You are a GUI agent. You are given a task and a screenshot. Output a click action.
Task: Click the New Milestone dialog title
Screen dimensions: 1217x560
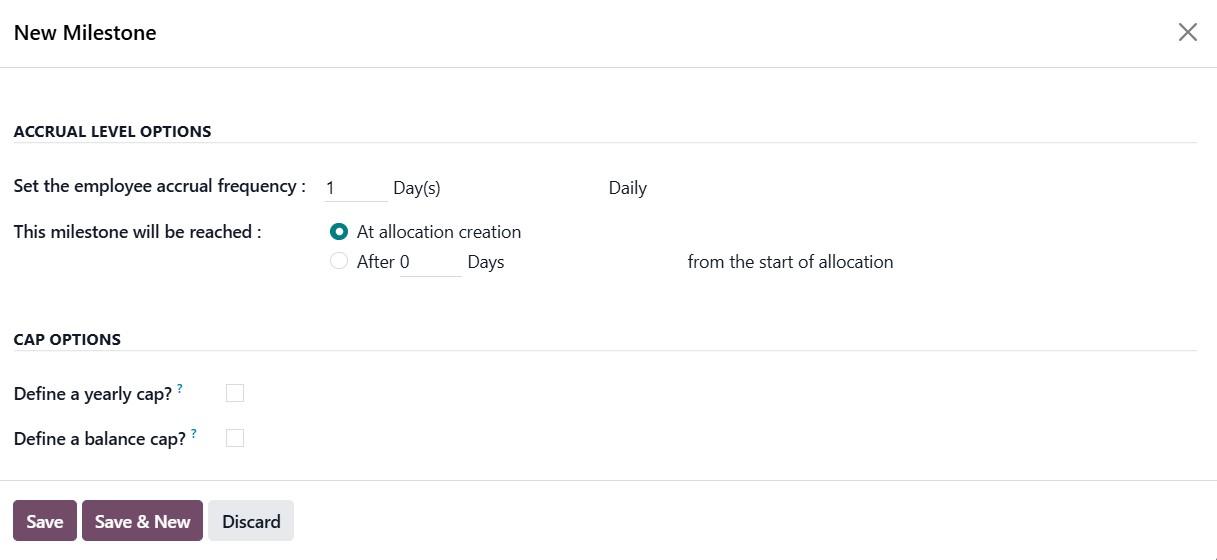pos(85,33)
